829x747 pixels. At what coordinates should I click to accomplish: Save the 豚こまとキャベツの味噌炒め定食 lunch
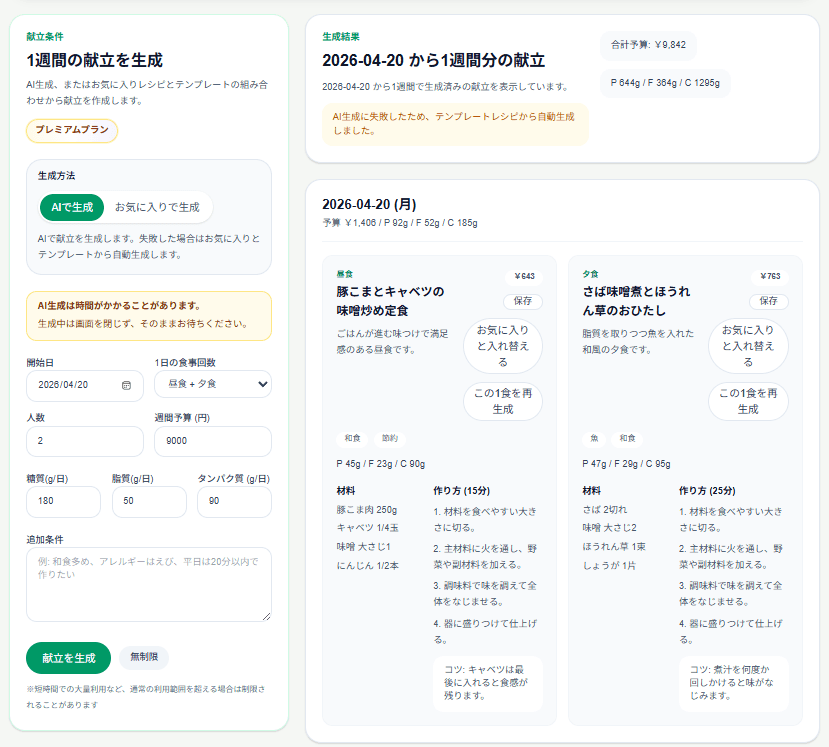[522, 301]
